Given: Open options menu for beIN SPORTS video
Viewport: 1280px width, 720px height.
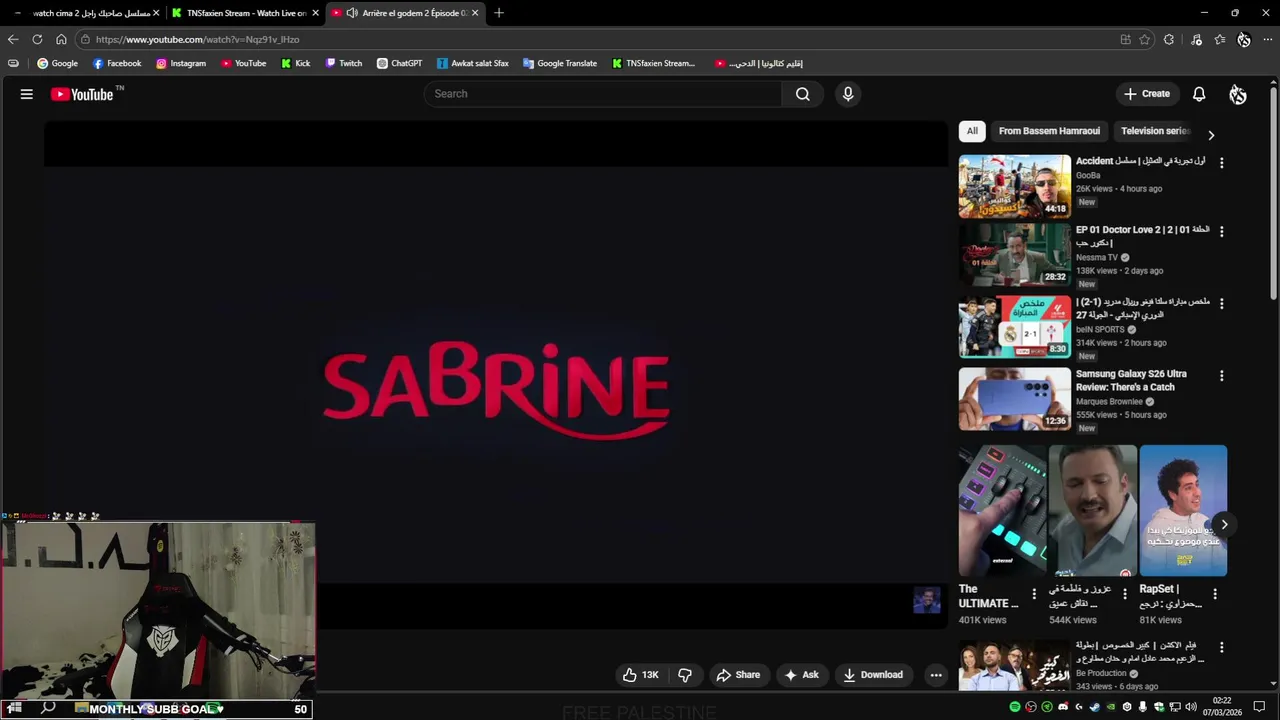Looking at the screenshot, I should [1221, 303].
